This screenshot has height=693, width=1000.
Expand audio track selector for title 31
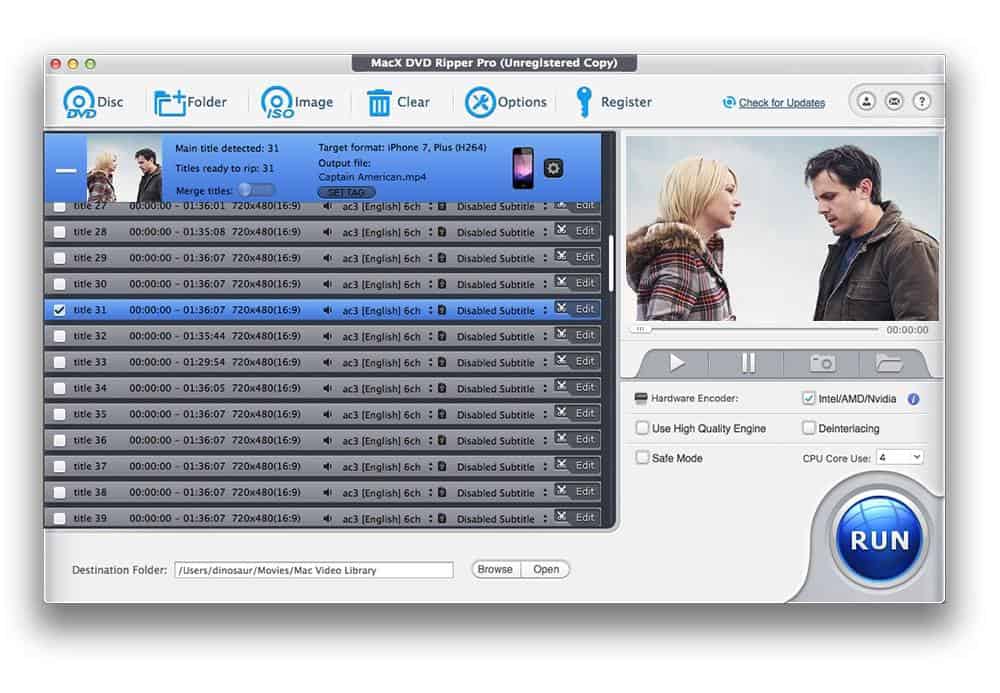click(x=430, y=310)
